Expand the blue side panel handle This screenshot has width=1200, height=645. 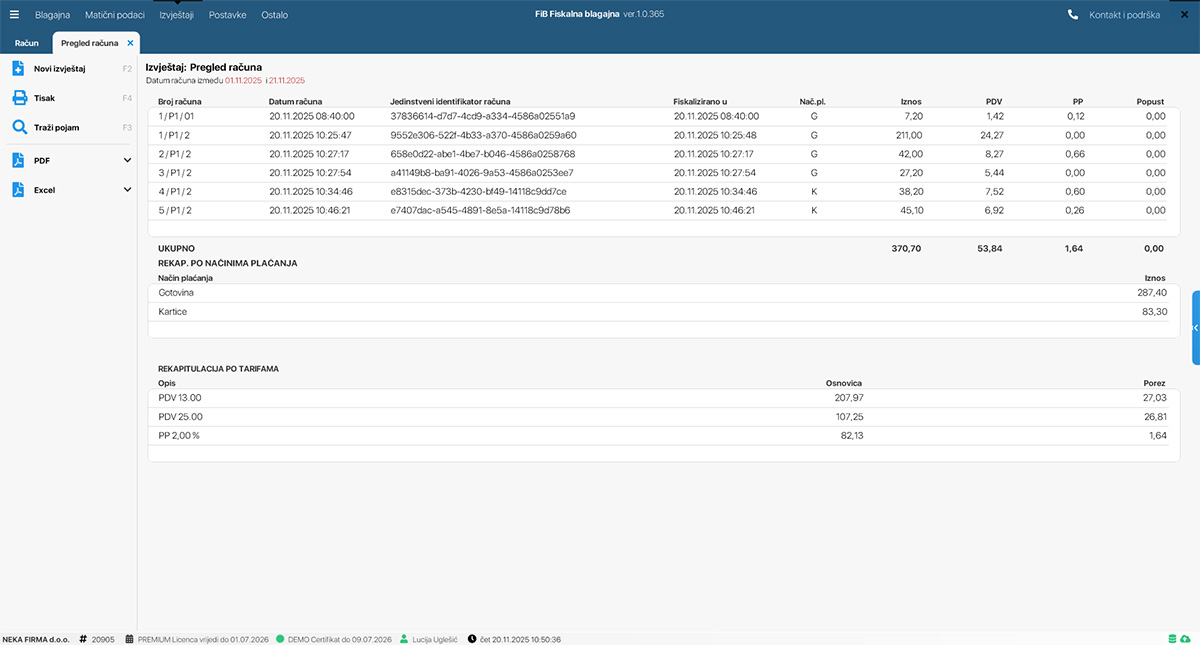click(x=1195, y=328)
